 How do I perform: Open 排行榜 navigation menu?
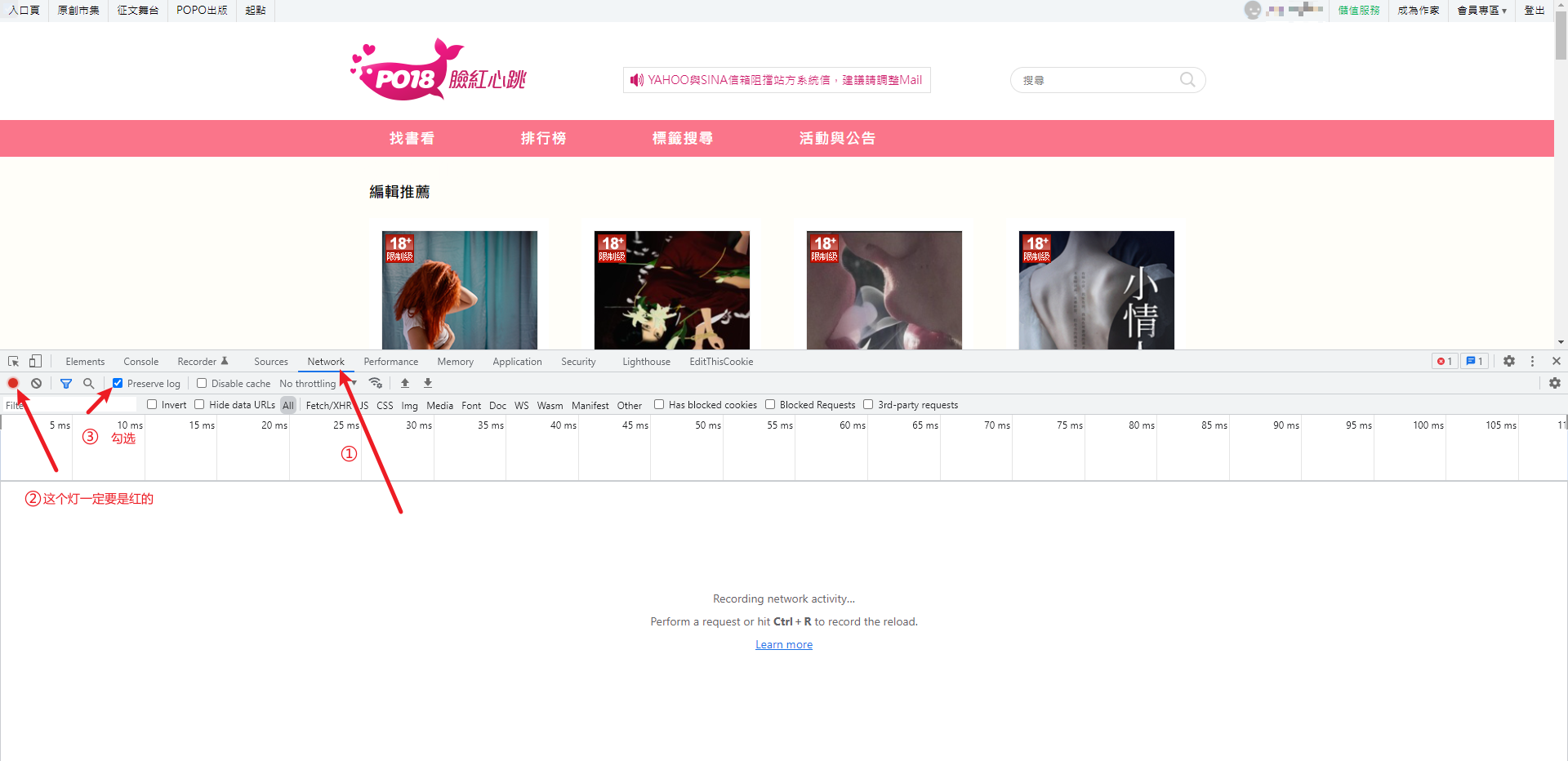tap(544, 138)
